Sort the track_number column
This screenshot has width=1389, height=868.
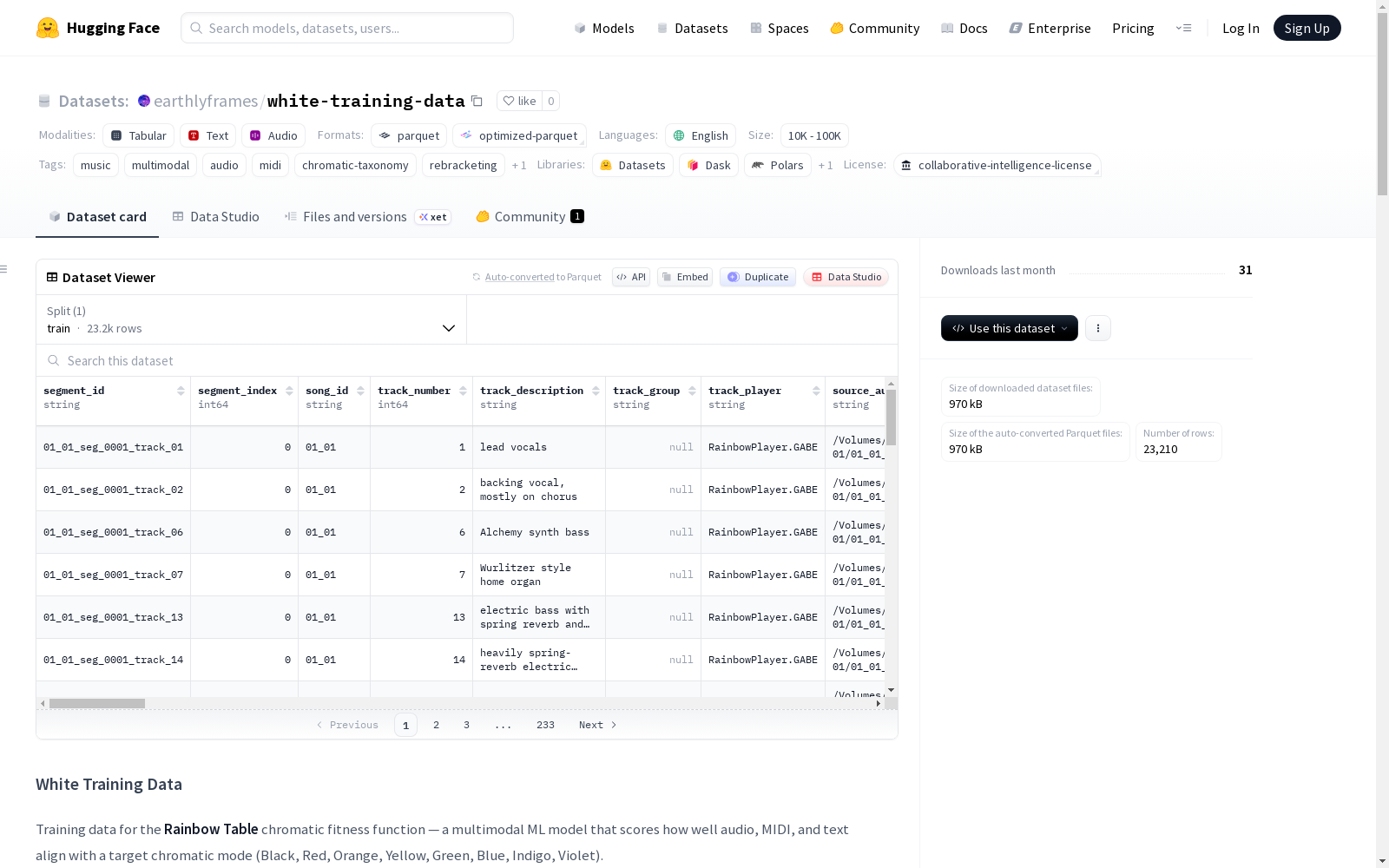coord(463,391)
